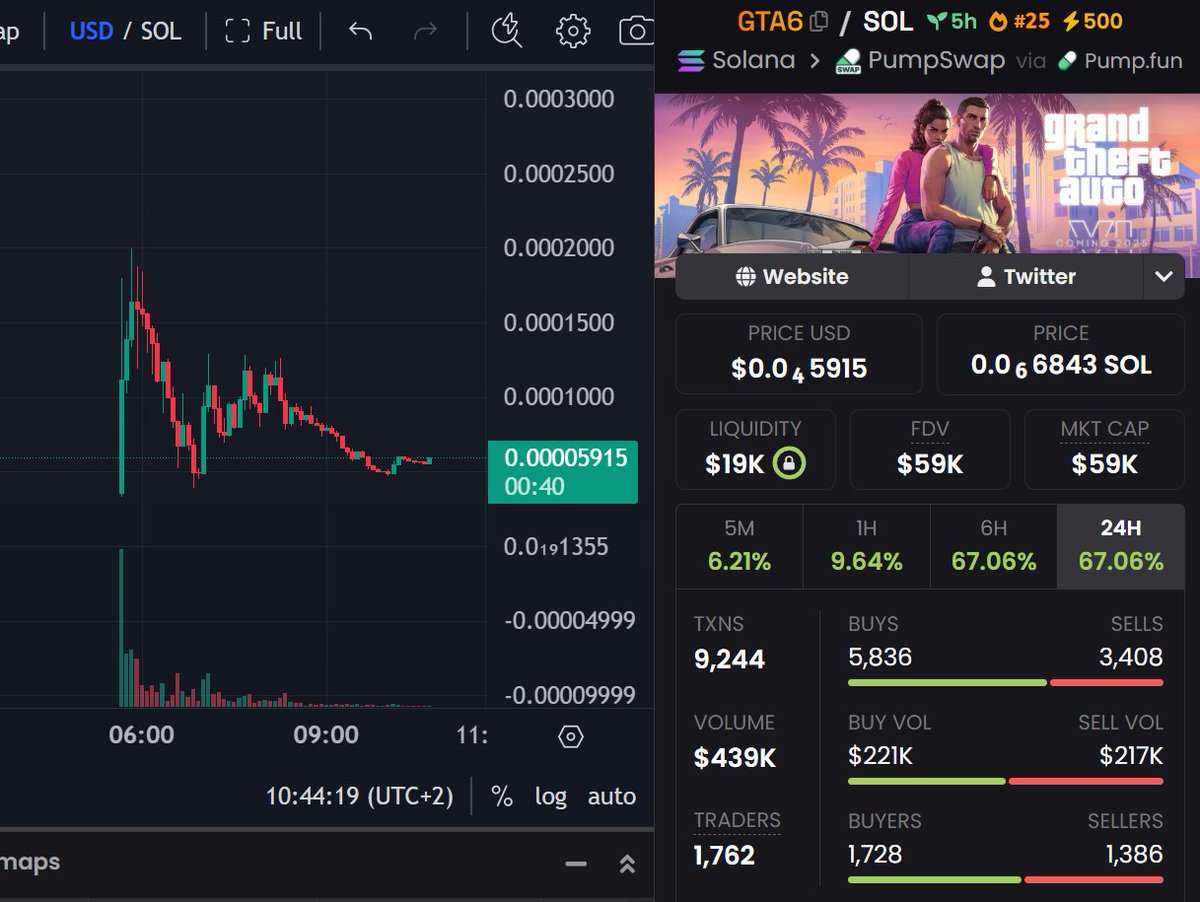The height and width of the screenshot is (902, 1200).
Task: Select the 1H timeframe tab
Action: coord(866,546)
